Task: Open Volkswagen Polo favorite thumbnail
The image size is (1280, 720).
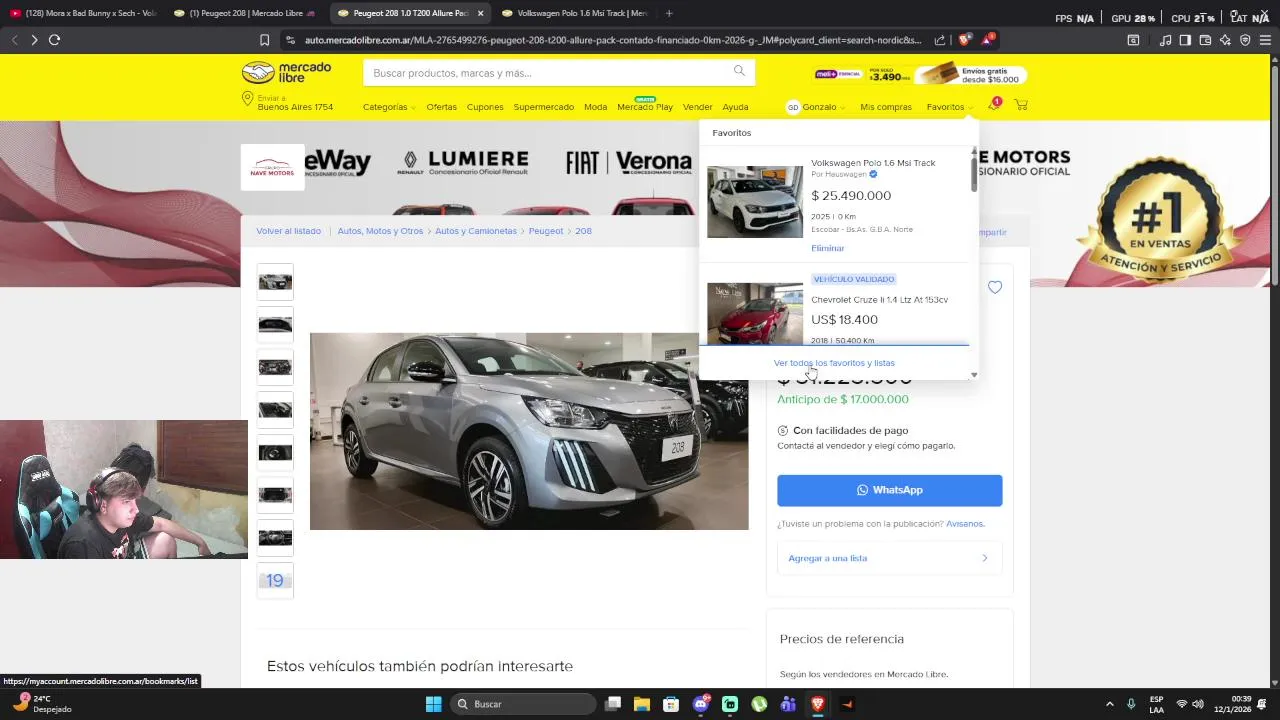Action: 755,202
